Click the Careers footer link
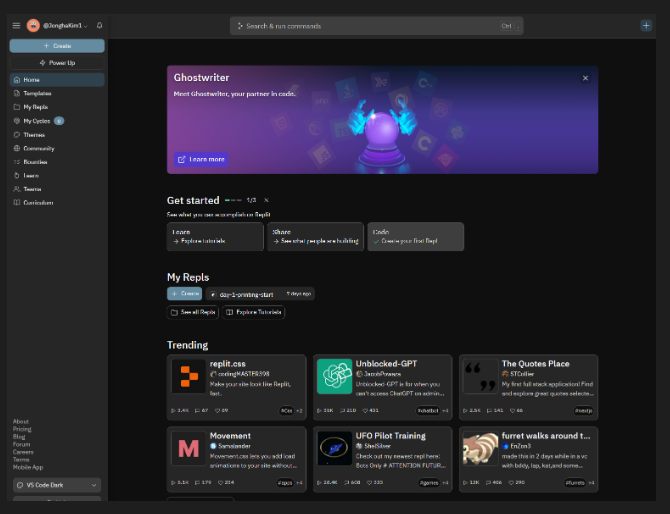The width and height of the screenshot is (670, 514). click(x=23, y=452)
